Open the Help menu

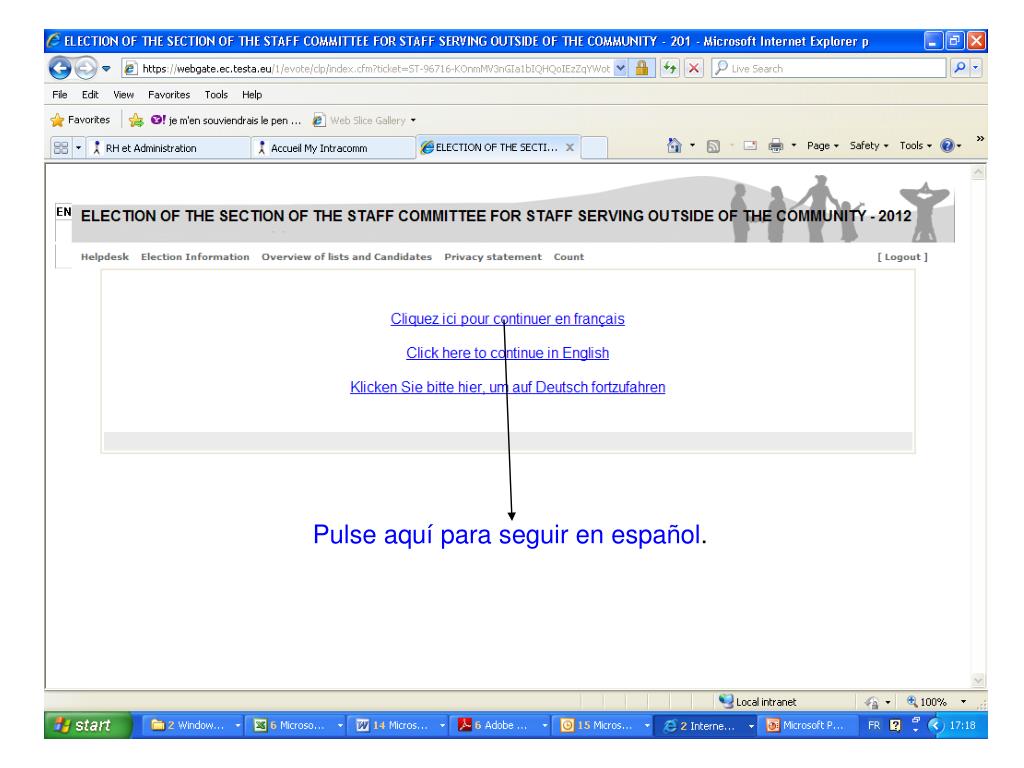coord(251,95)
